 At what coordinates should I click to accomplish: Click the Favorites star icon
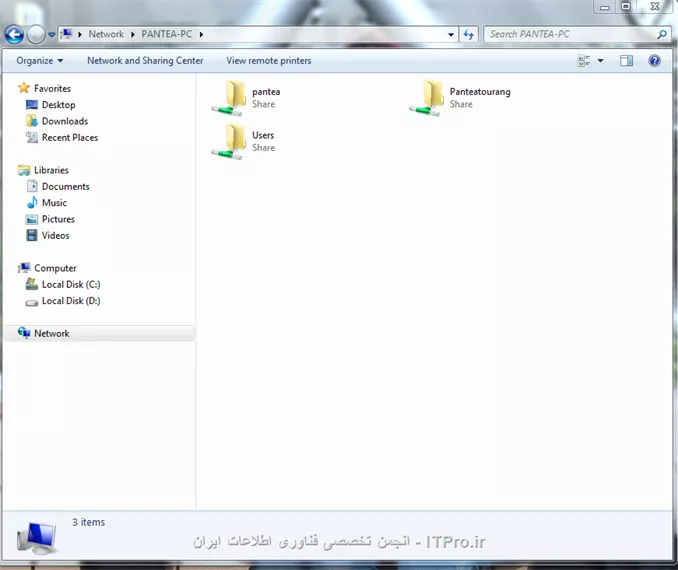24,88
